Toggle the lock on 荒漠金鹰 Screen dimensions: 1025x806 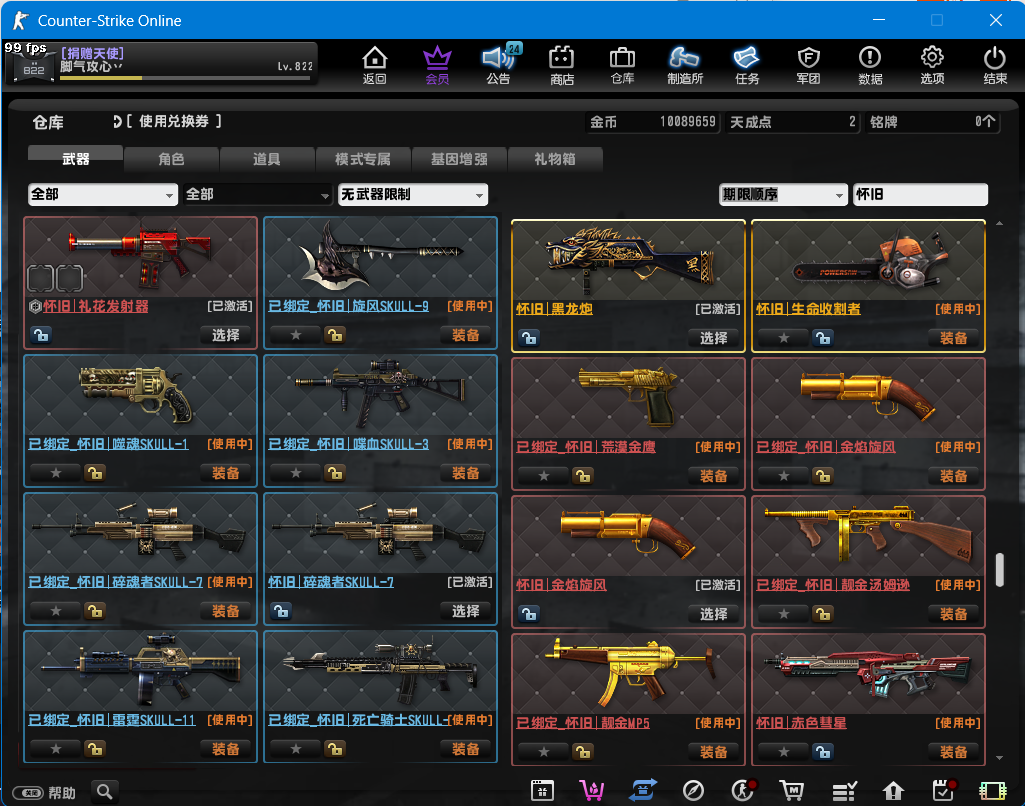(583, 477)
